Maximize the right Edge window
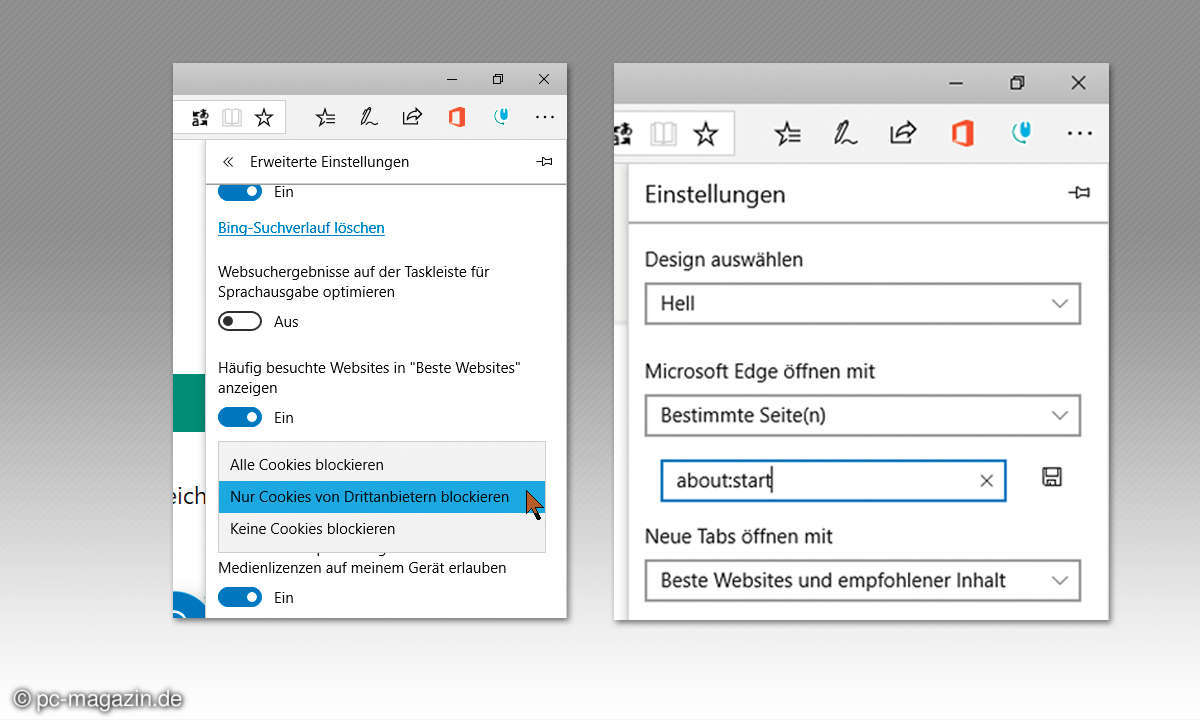The width and height of the screenshot is (1200, 720). tap(1017, 83)
